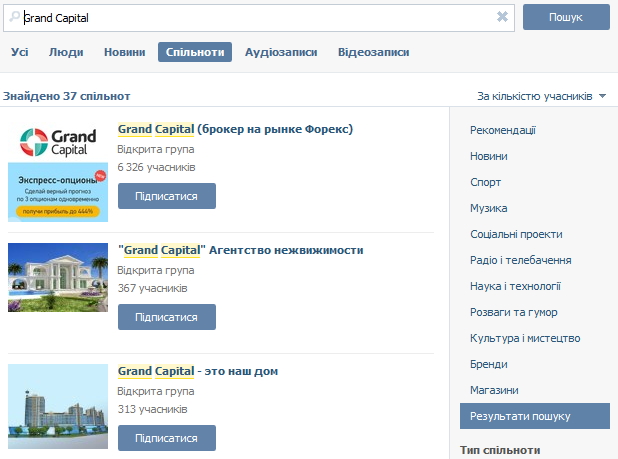
Task: Open the За кількістю учасників sort dropdown
Action: [542, 96]
